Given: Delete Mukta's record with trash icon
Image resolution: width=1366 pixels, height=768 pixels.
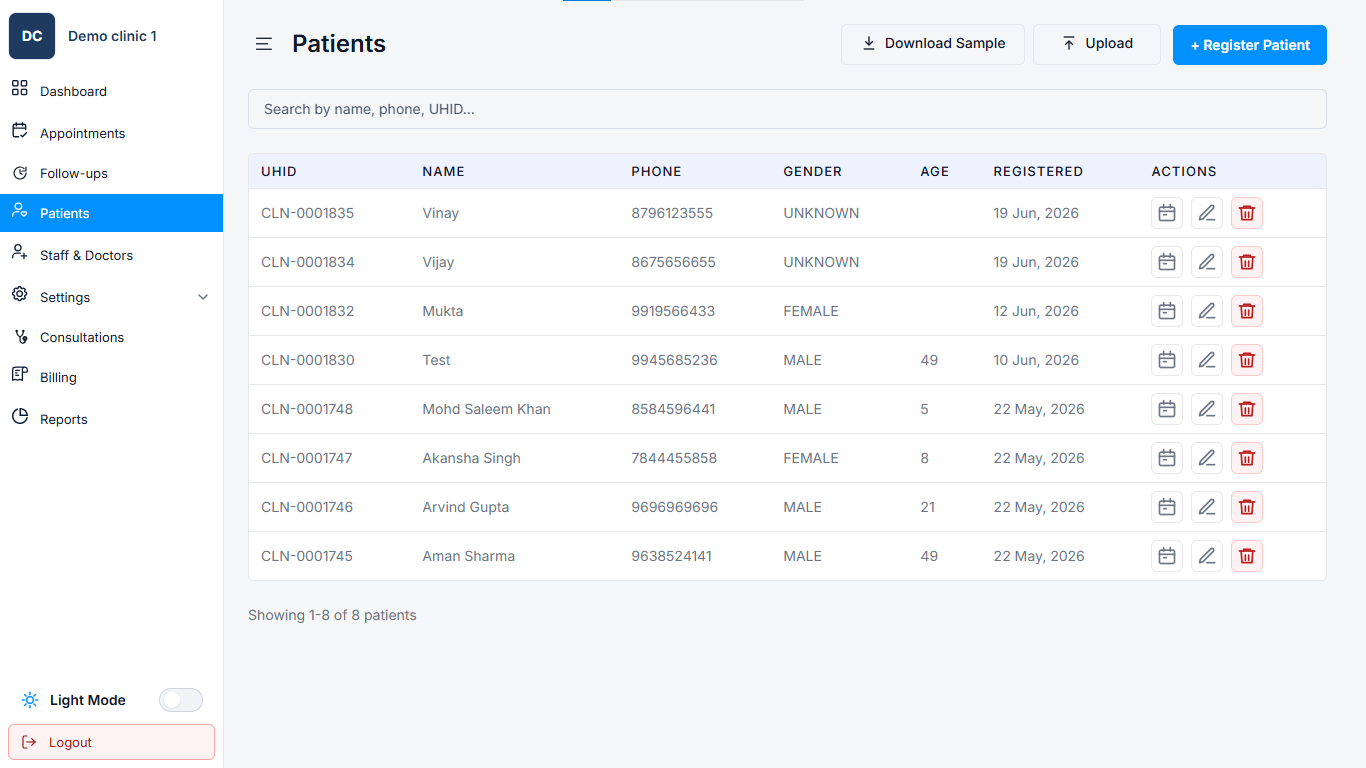Looking at the screenshot, I should tap(1247, 311).
